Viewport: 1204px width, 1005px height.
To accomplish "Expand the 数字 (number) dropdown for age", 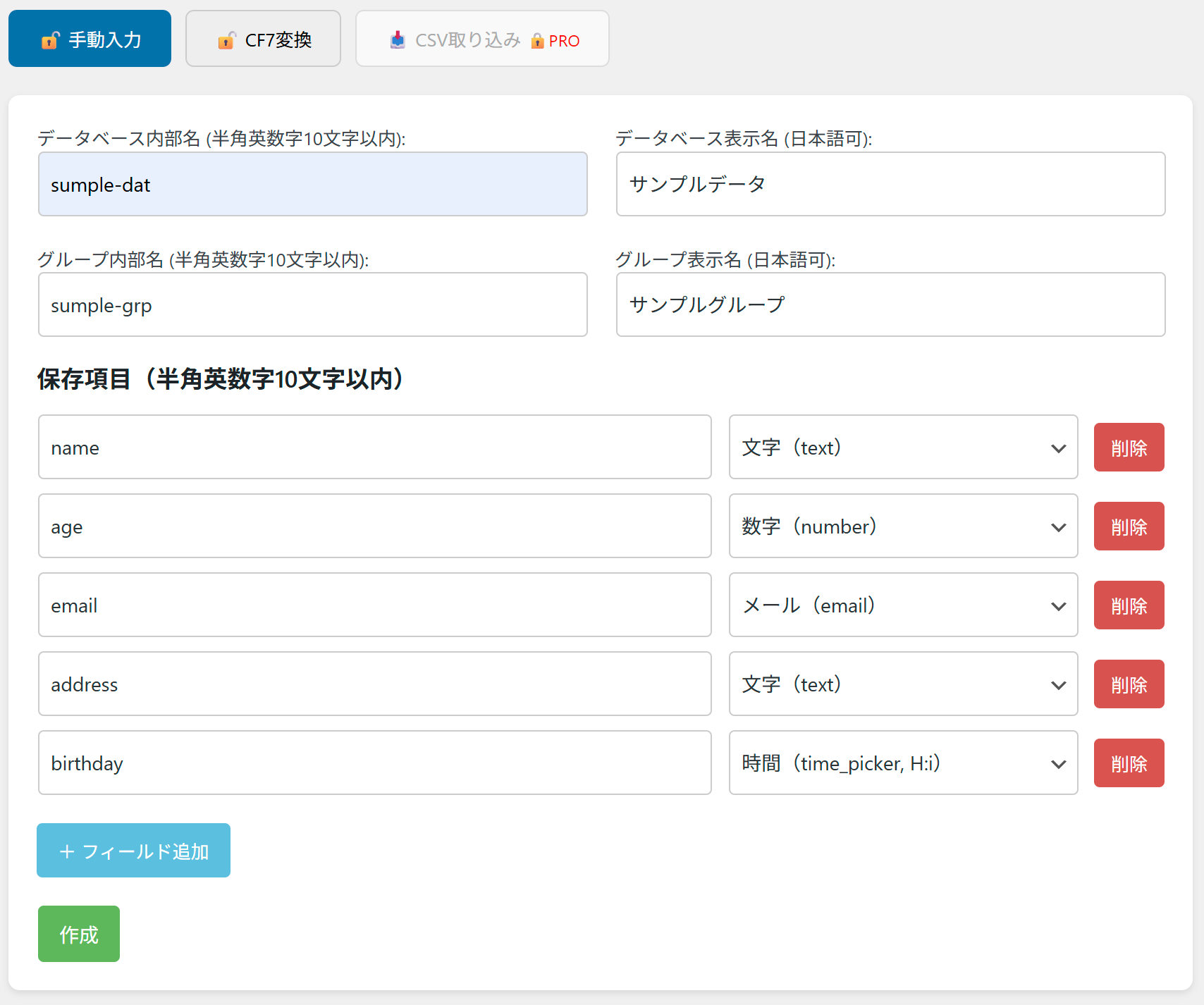I will click(x=903, y=526).
